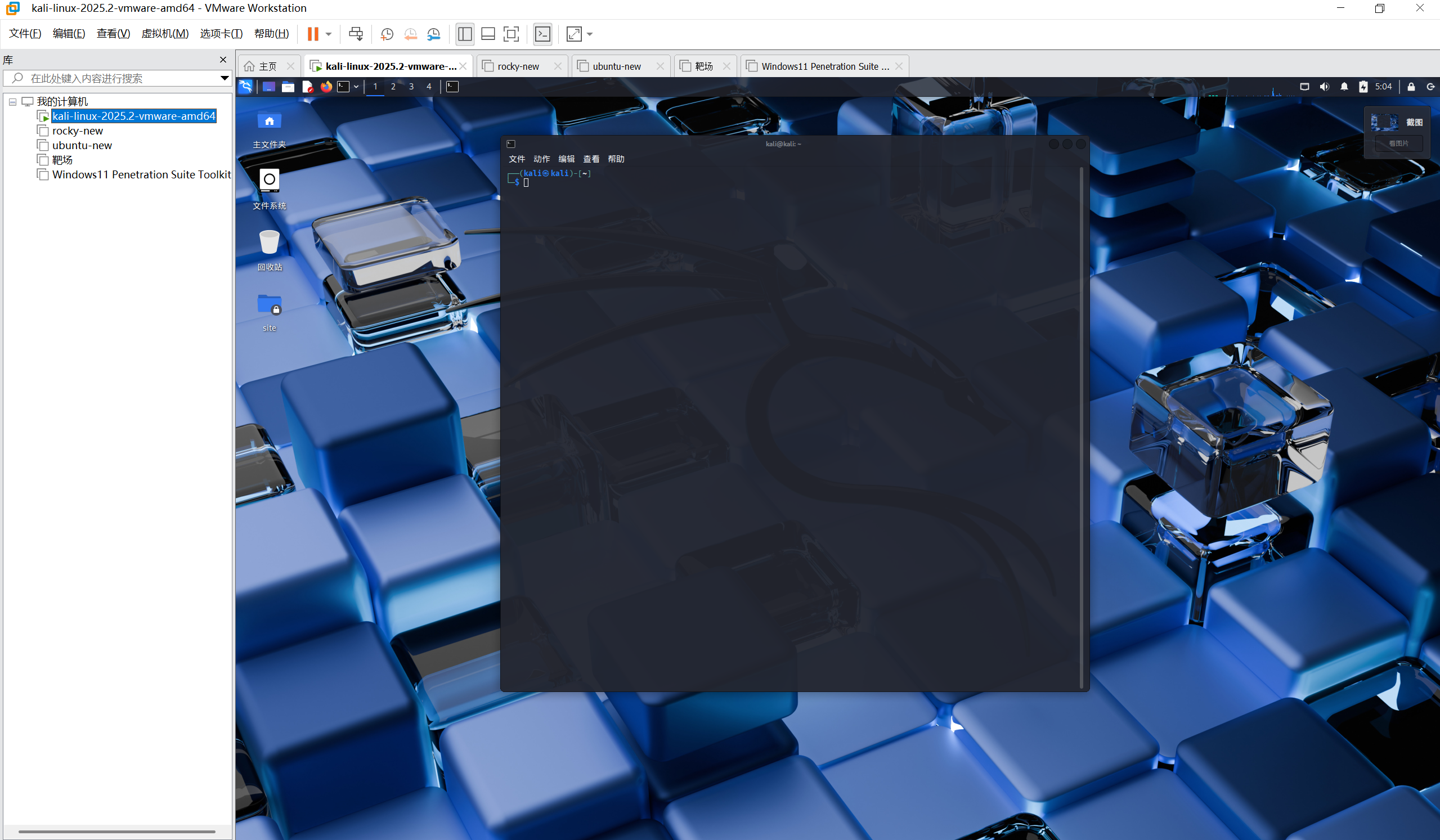Launch terminal emulator from Kali panel

pyautogui.click(x=343, y=87)
